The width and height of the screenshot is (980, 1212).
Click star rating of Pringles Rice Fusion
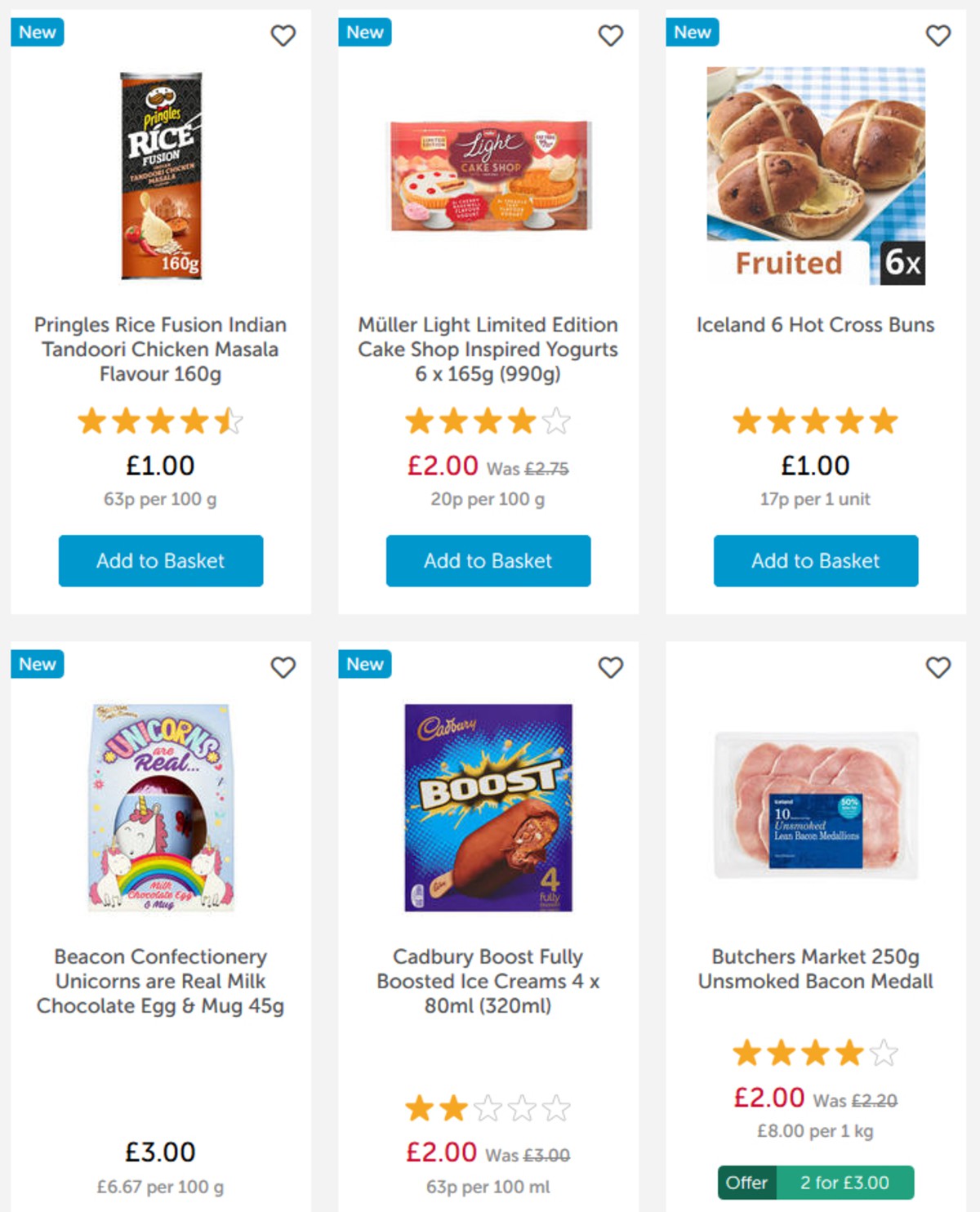point(160,421)
